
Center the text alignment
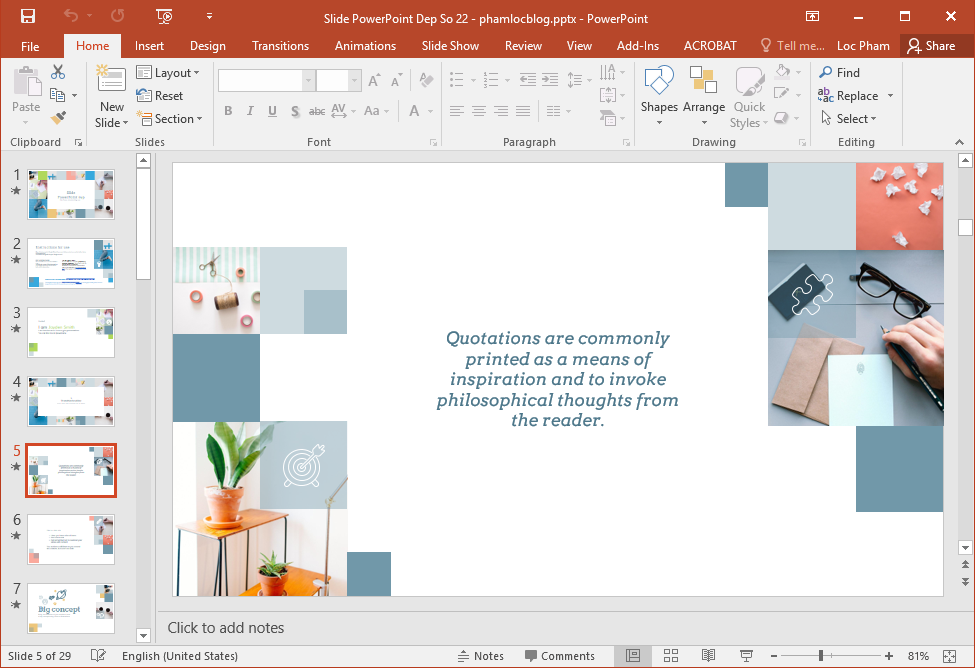[x=479, y=111]
